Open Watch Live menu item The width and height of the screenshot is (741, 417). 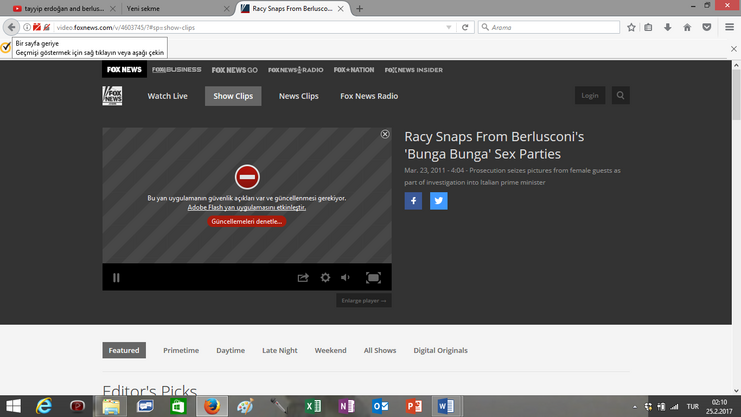pyautogui.click(x=167, y=96)
